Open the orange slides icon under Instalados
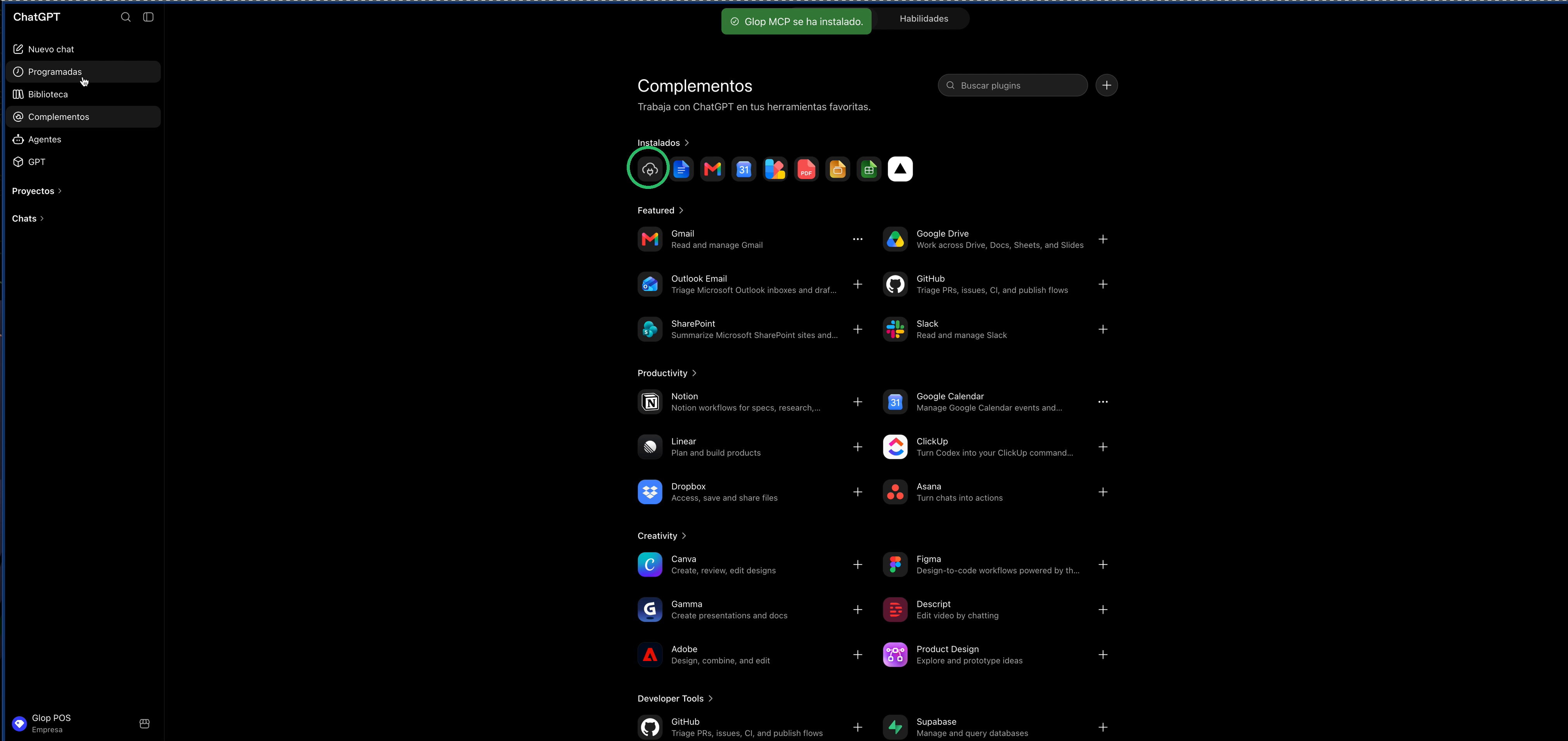Image resolution: width=1568 pixels, height=741 pixels. pyautogui.click(x=838, y=169)
